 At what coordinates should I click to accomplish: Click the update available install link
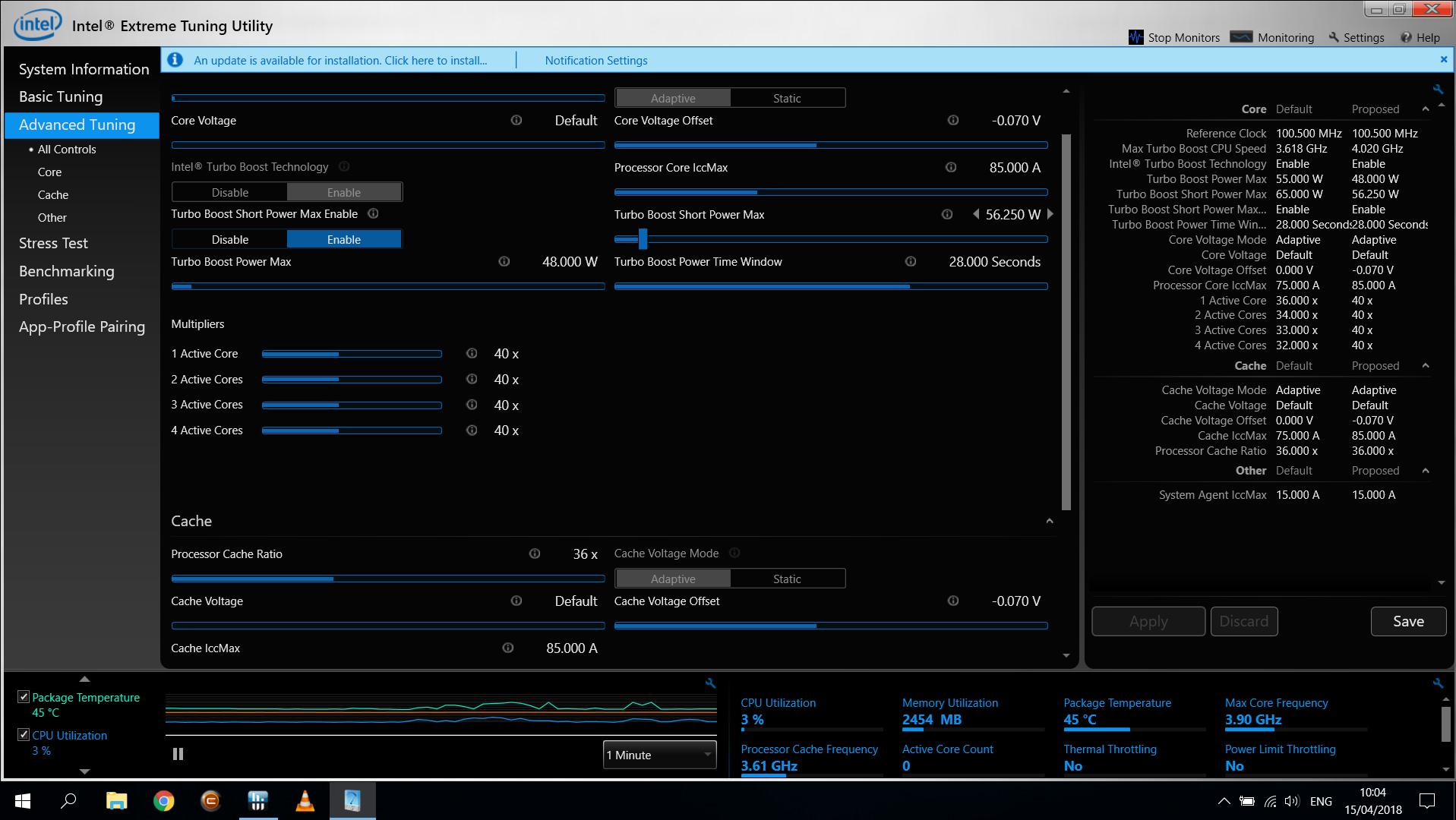click(x=340, y=60)
